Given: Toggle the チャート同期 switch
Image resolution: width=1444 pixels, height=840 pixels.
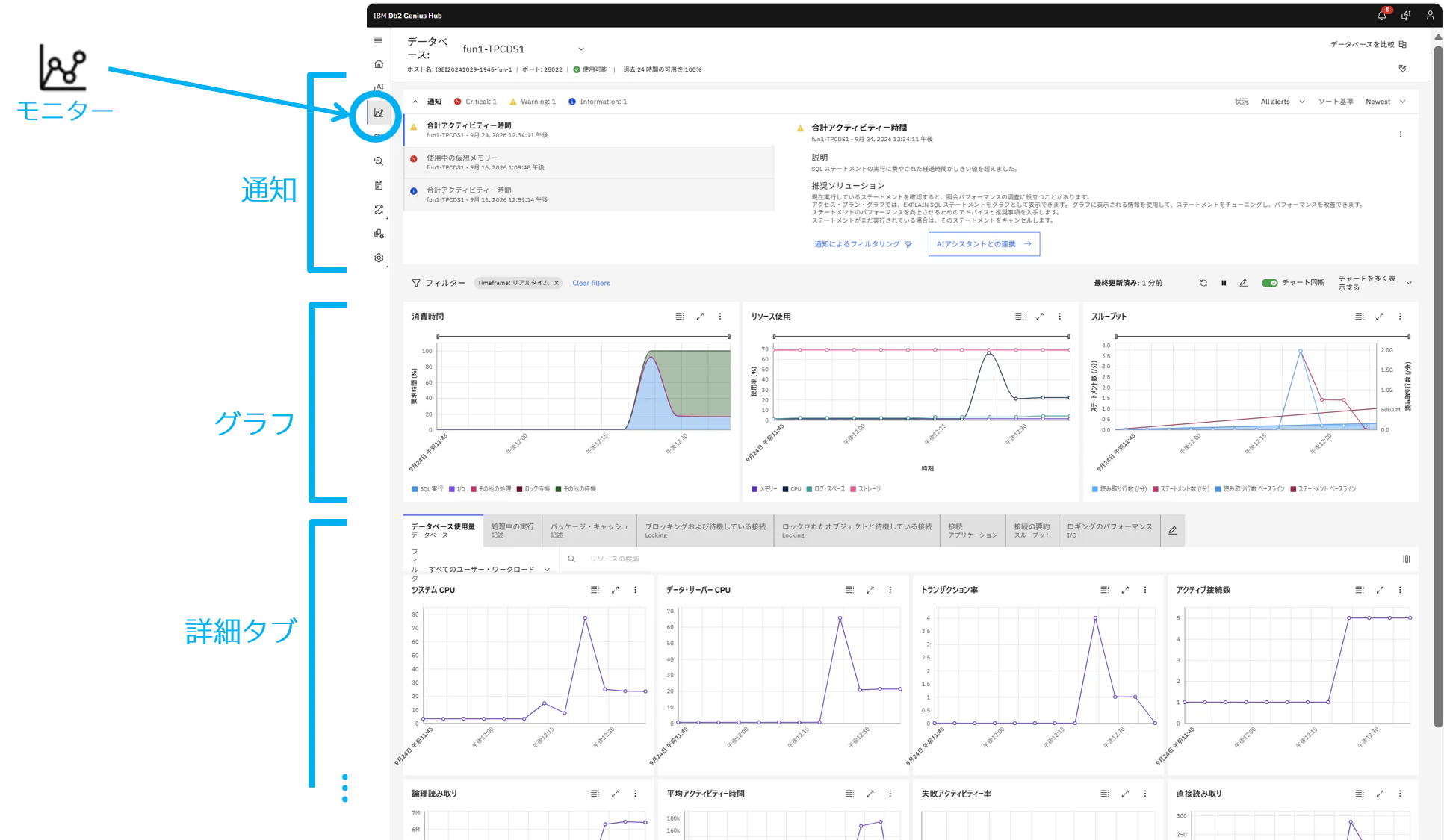Looking at the screenshot, I should [x=1269, y=283].
